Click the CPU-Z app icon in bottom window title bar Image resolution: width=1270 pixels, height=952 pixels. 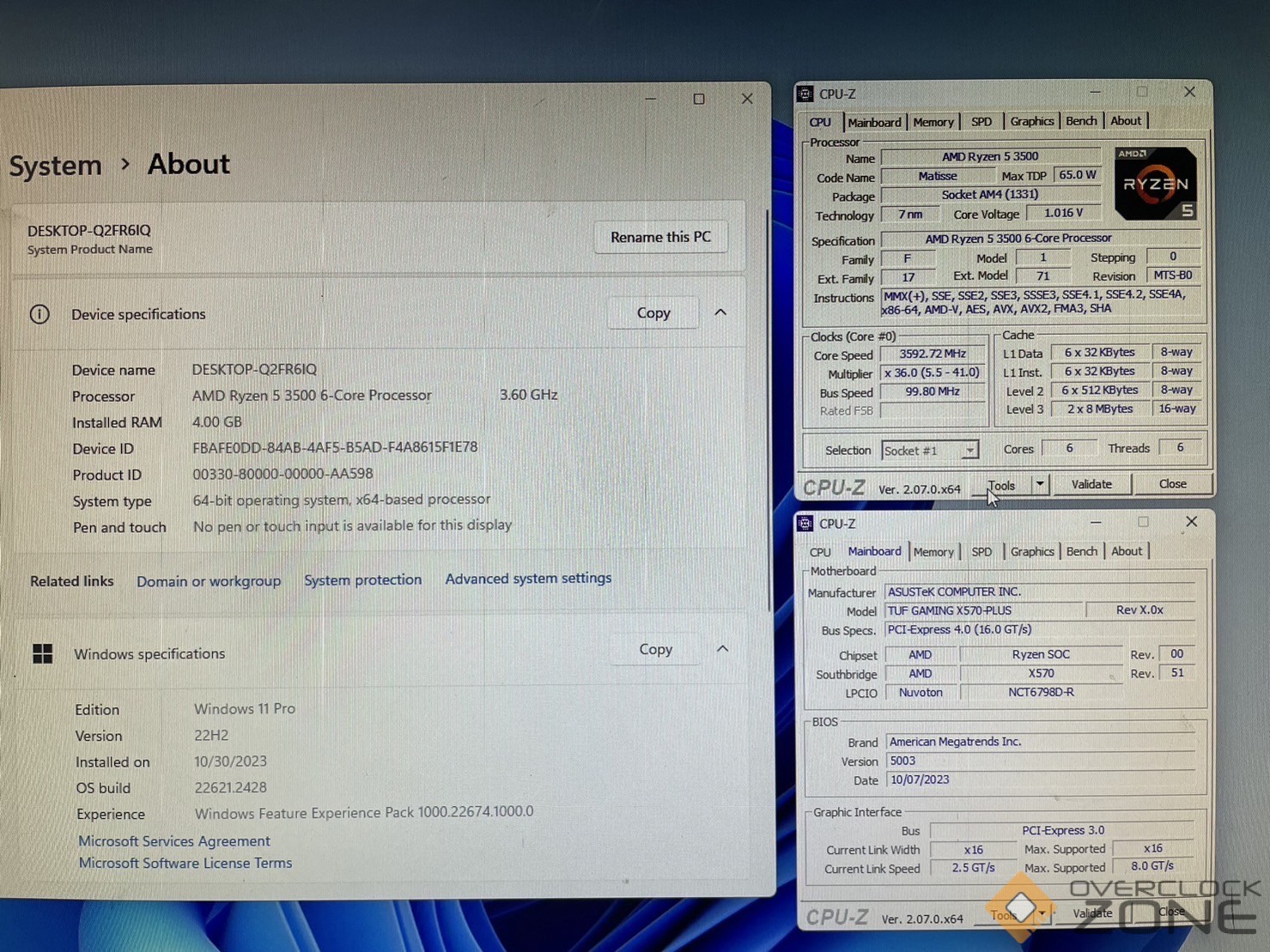[x=805, y=523]
